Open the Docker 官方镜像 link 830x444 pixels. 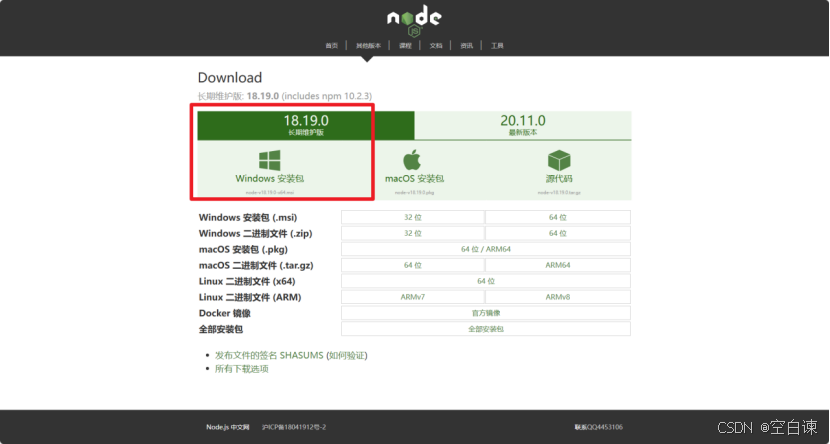coord(486,313)
